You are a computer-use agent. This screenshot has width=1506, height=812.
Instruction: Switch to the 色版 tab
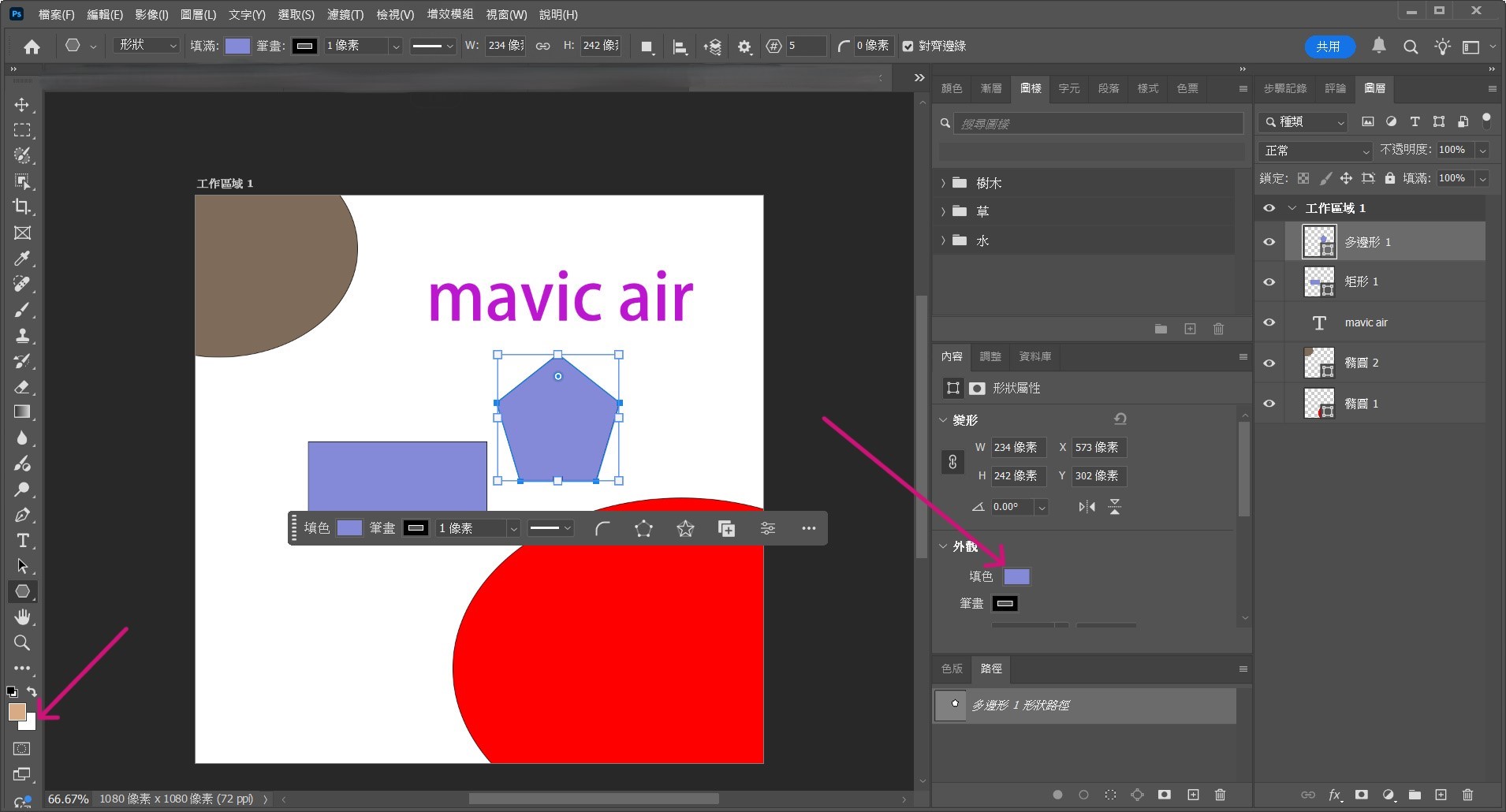(952, 669)
